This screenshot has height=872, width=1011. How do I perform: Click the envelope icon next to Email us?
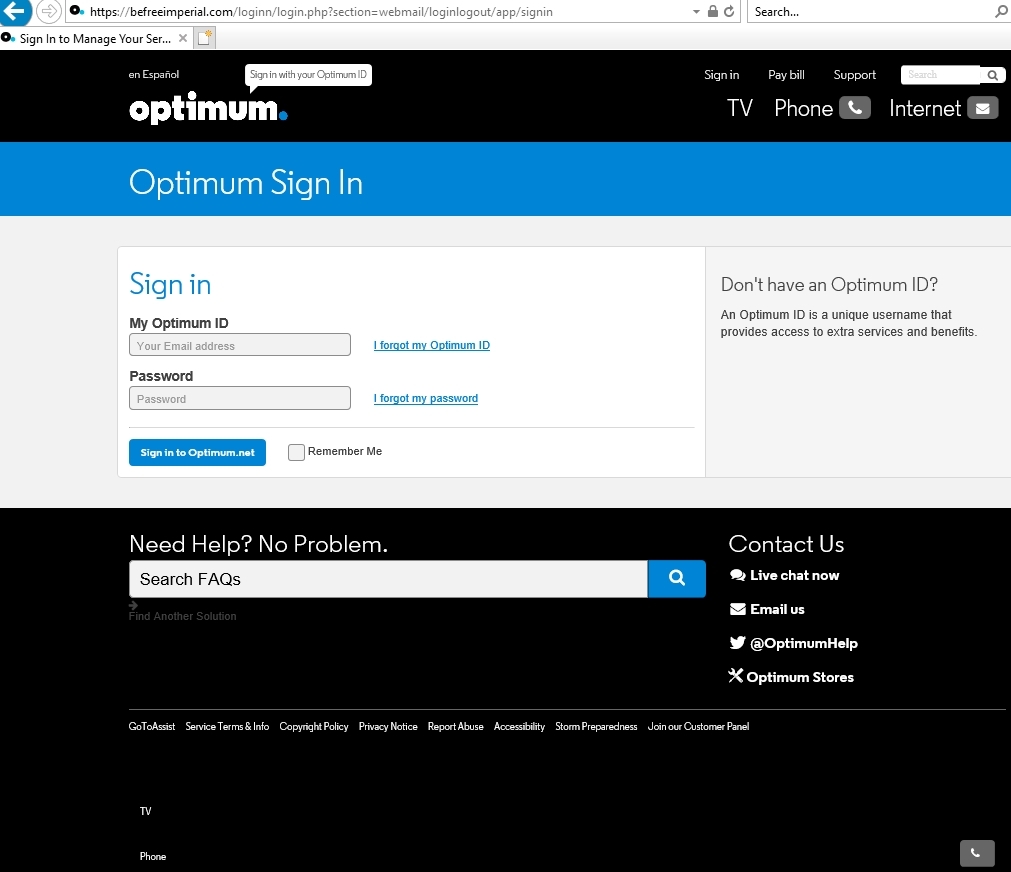(738, 609)
